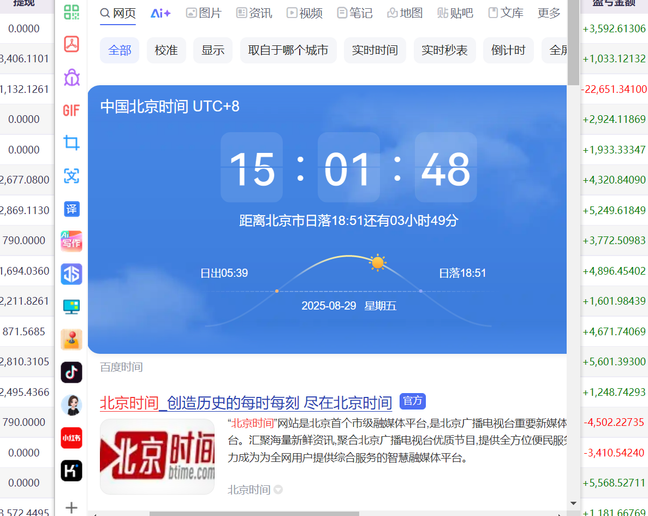Open the GIF tool in sidebar
Screen dimensions: 648x516
point(71,110)
